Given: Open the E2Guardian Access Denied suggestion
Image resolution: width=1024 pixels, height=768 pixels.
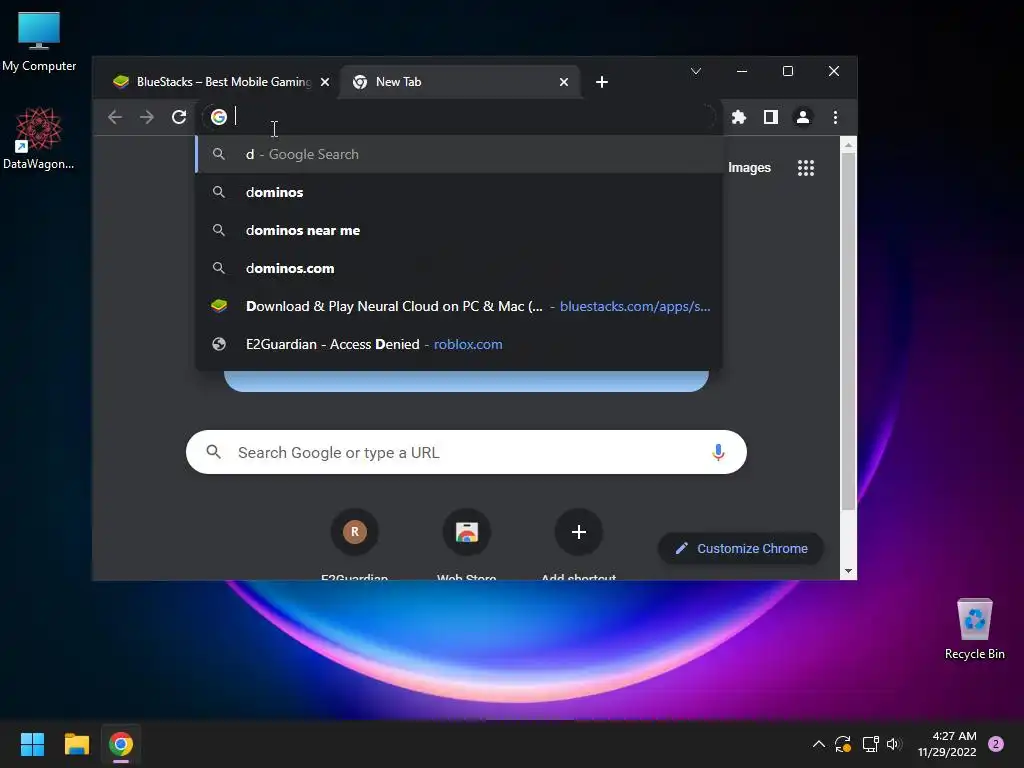Looking at the screenshot, I should pyautogui.click(x=459, y=344).
